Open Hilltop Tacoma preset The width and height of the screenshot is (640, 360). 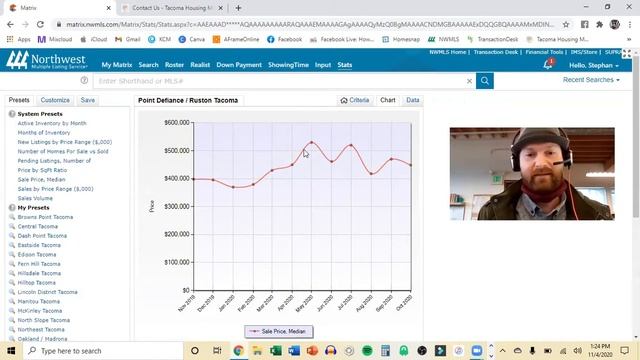[36, 282]
